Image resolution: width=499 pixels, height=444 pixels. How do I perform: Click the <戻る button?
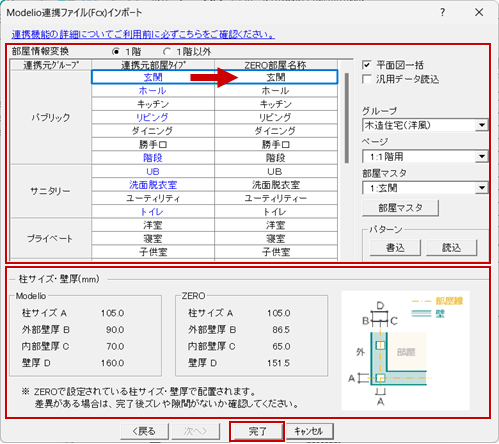click(x=144, y=431)
